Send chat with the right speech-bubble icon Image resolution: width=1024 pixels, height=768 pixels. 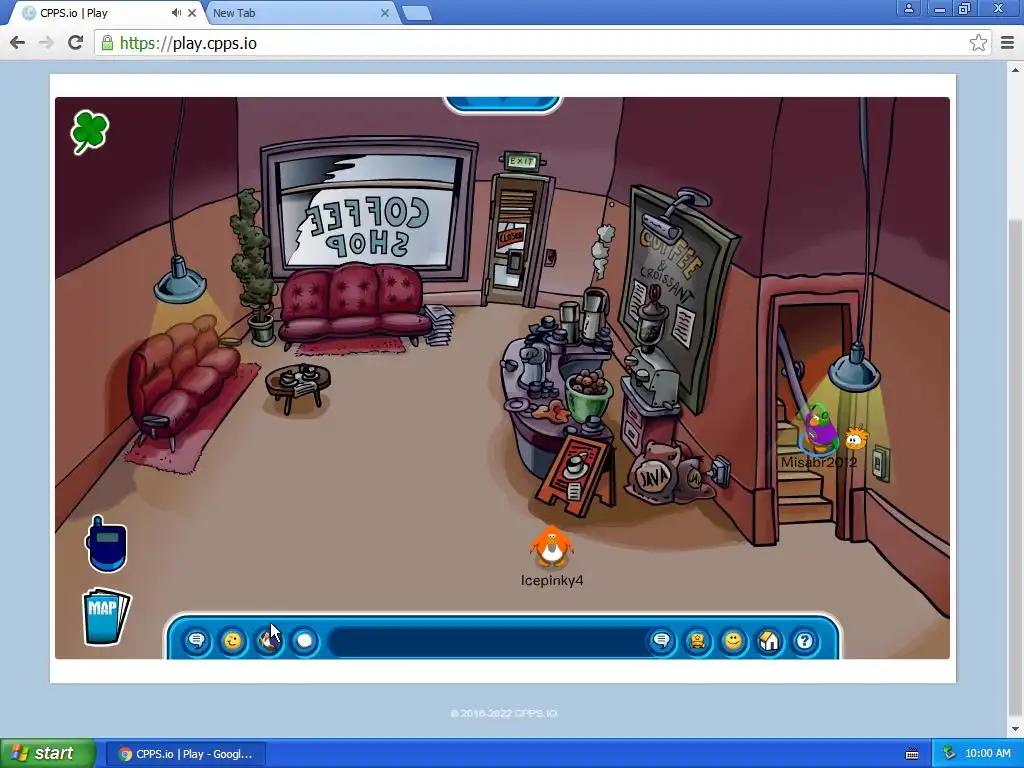pyautogui.click(x=662, y=641)
